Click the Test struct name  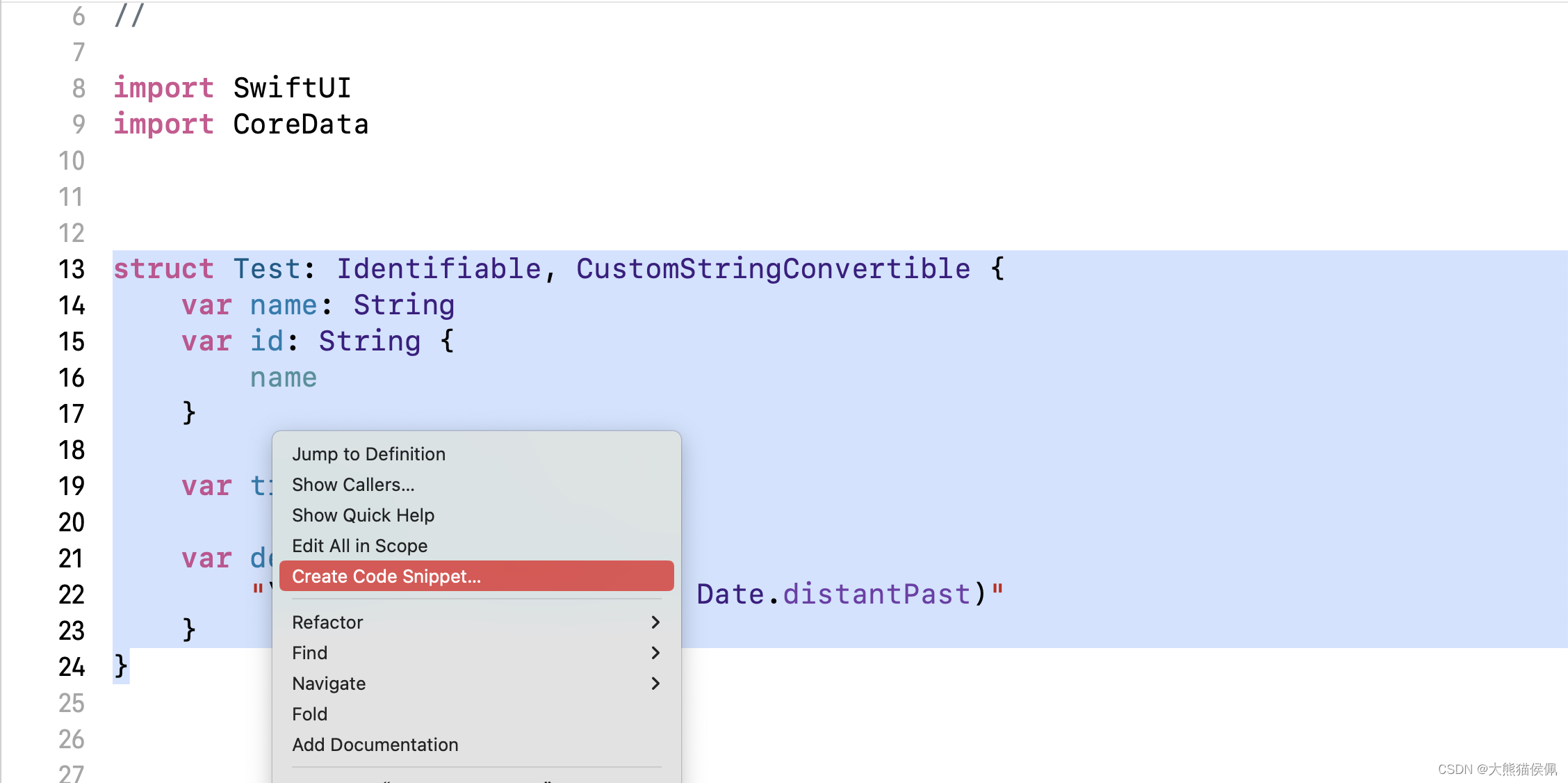267,269
